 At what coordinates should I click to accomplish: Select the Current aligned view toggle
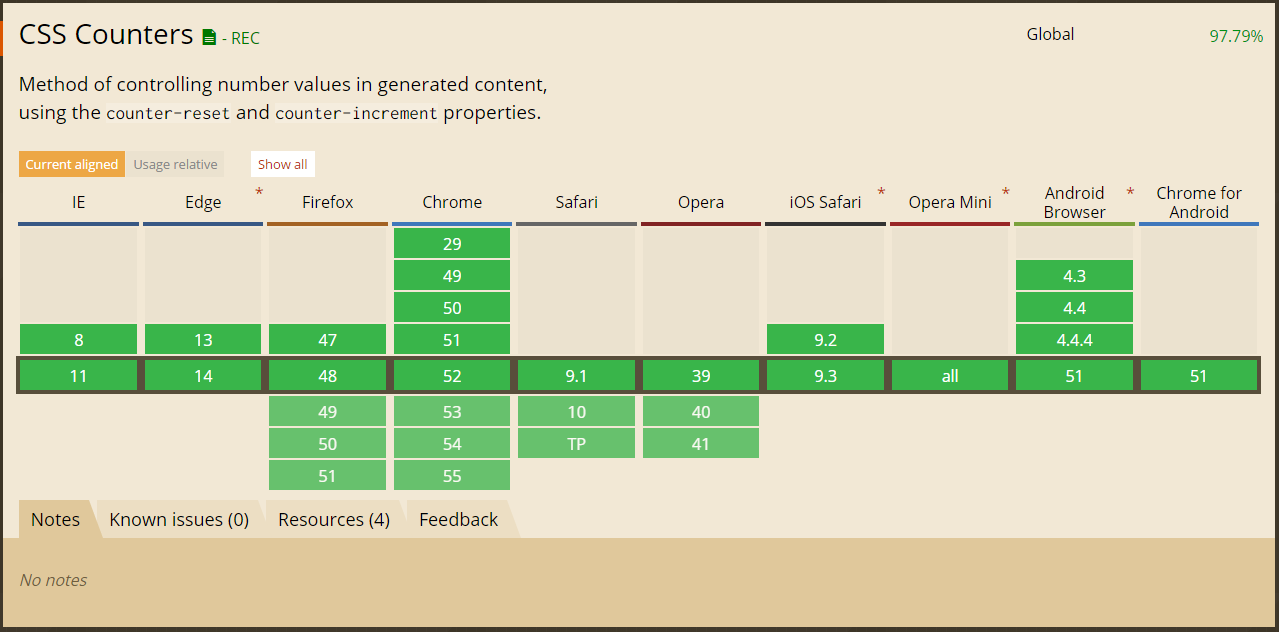click(x=72, y=164)
